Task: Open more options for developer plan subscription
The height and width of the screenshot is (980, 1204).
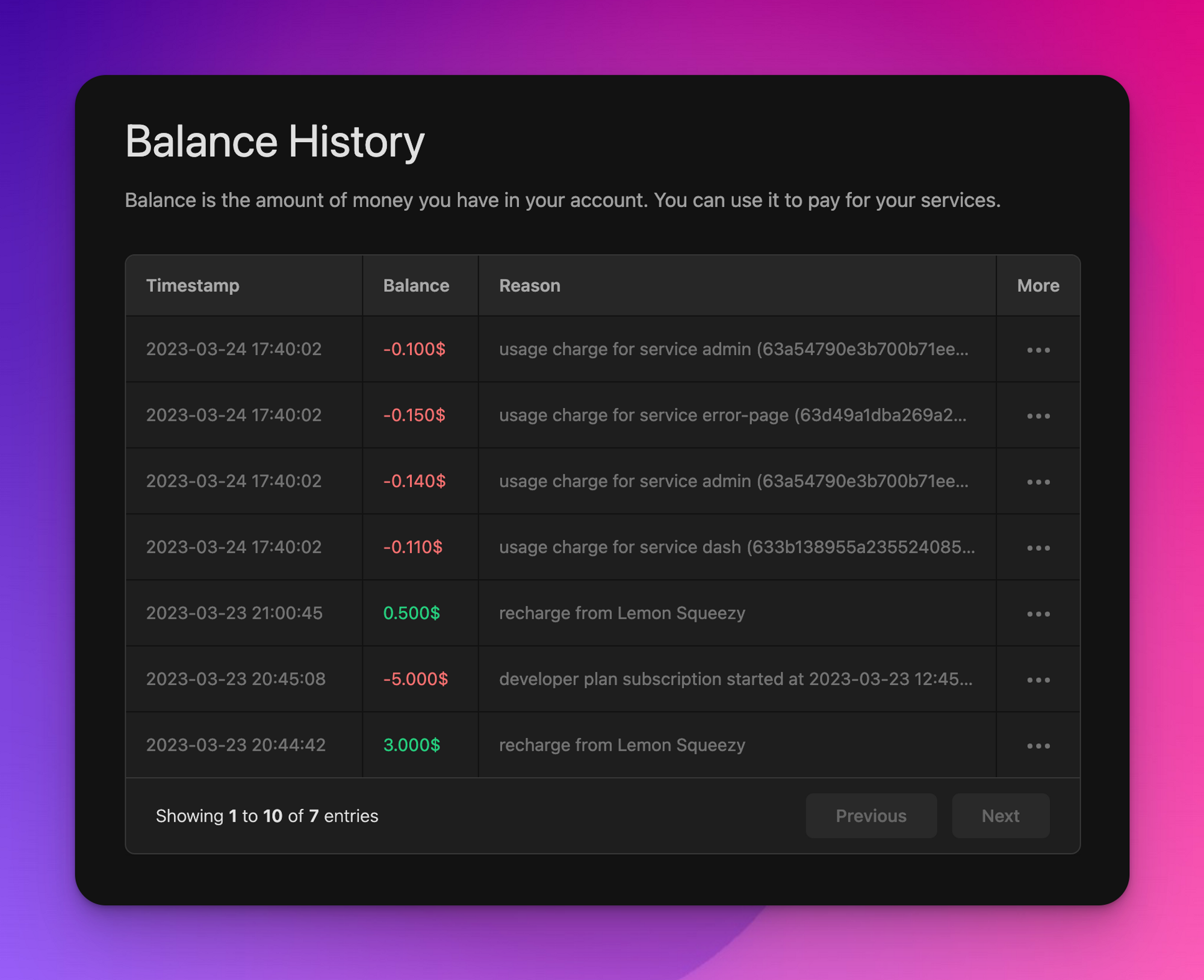Action: [x=1038, y=680]
